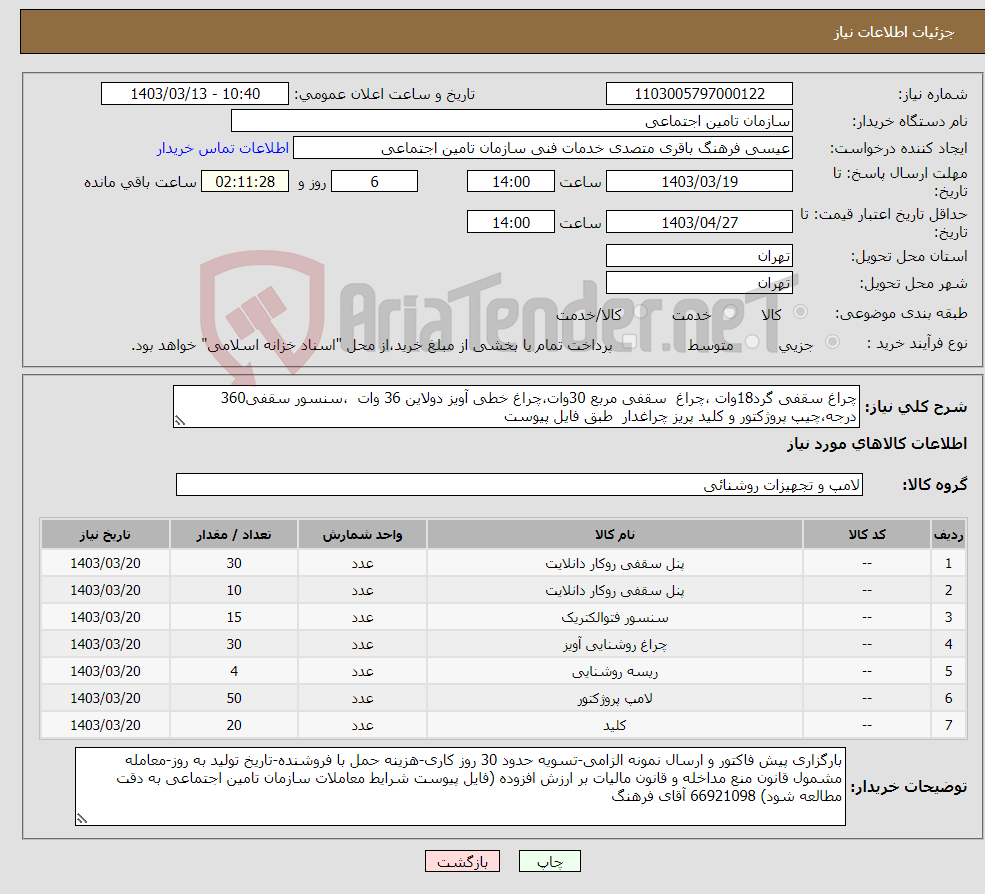This screenshot has height=894, width=985.
Task: Click the buyer notes text area
Action: [x=460, y=786]
